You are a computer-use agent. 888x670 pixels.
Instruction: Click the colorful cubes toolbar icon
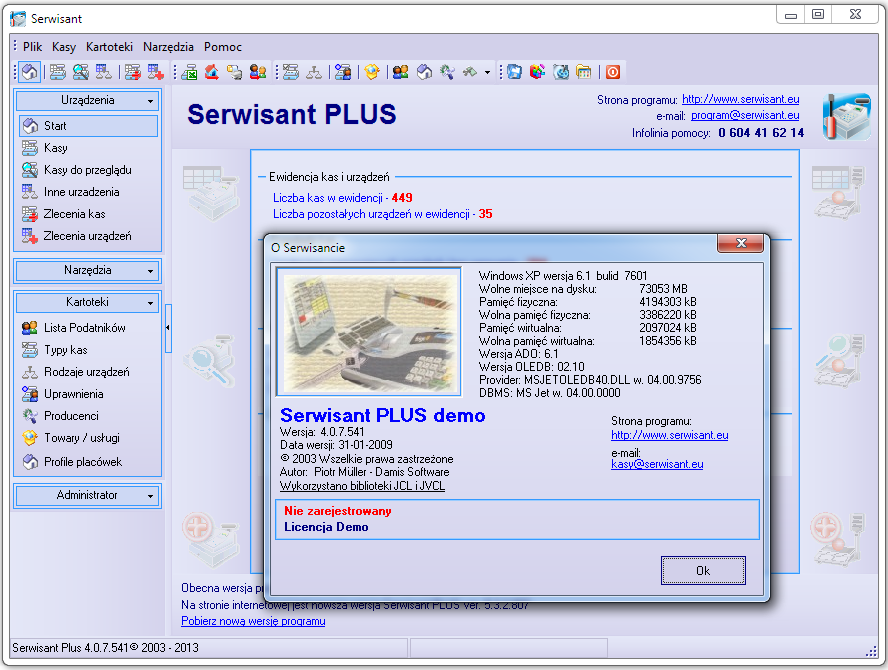coord(537,72)
